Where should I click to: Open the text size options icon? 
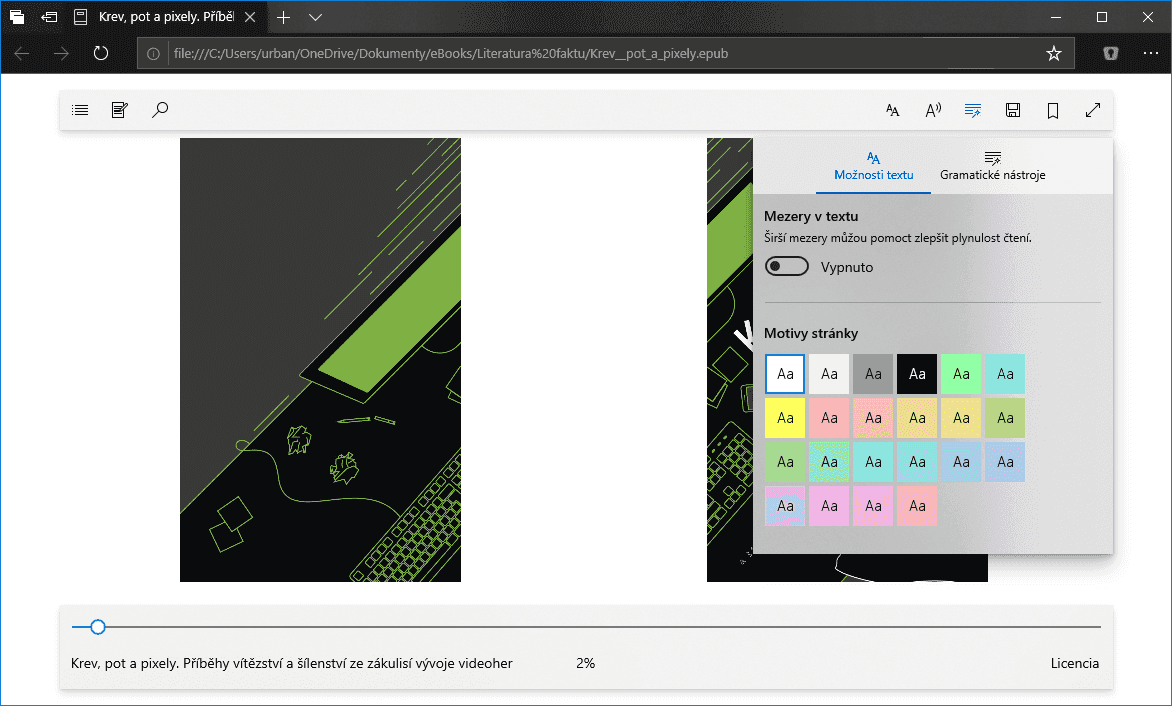coord(892,111)
